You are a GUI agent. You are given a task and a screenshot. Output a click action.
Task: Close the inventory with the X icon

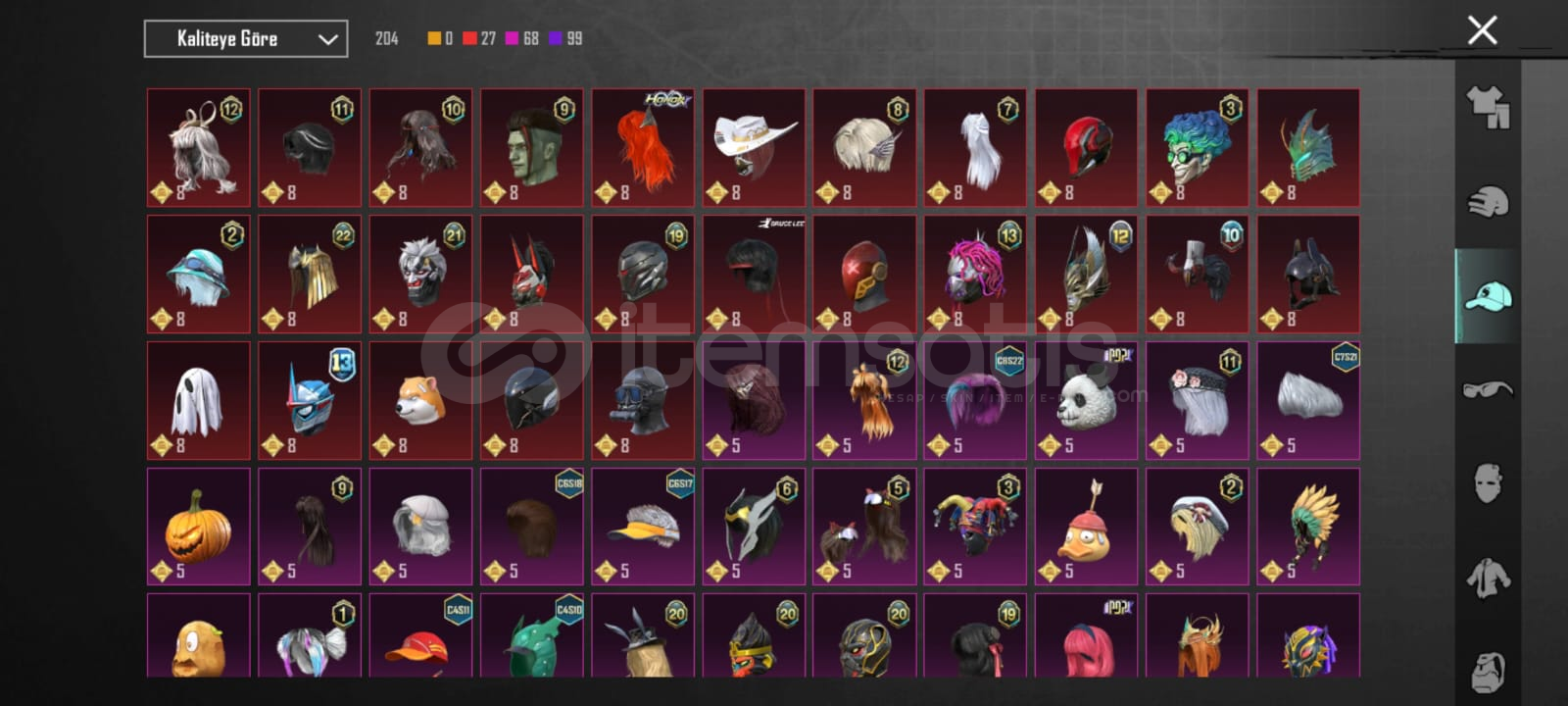[x=1482, y=30]
